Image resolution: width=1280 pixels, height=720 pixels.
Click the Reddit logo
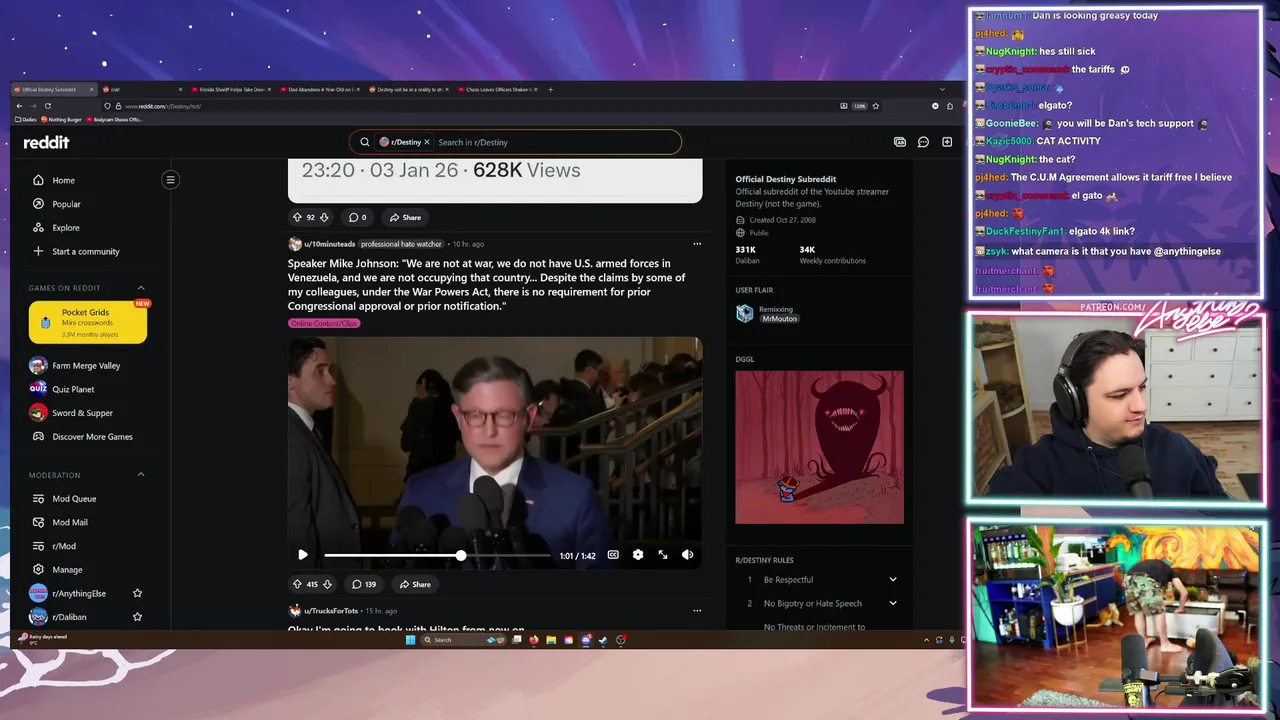tap(46, 142)
